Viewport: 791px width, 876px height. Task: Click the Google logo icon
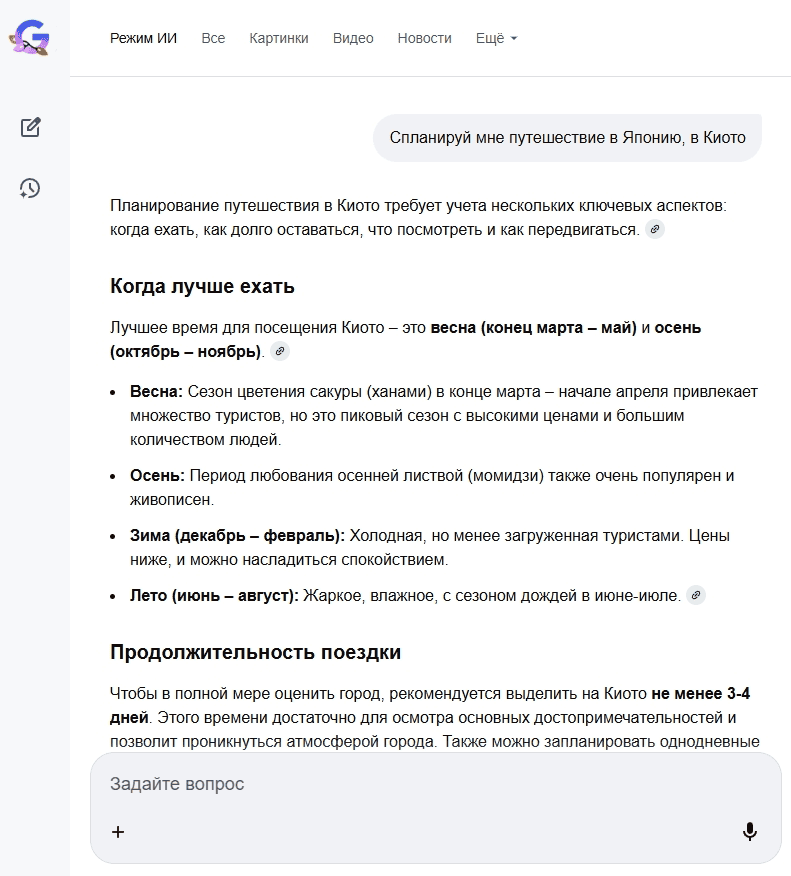click(30, 38)
